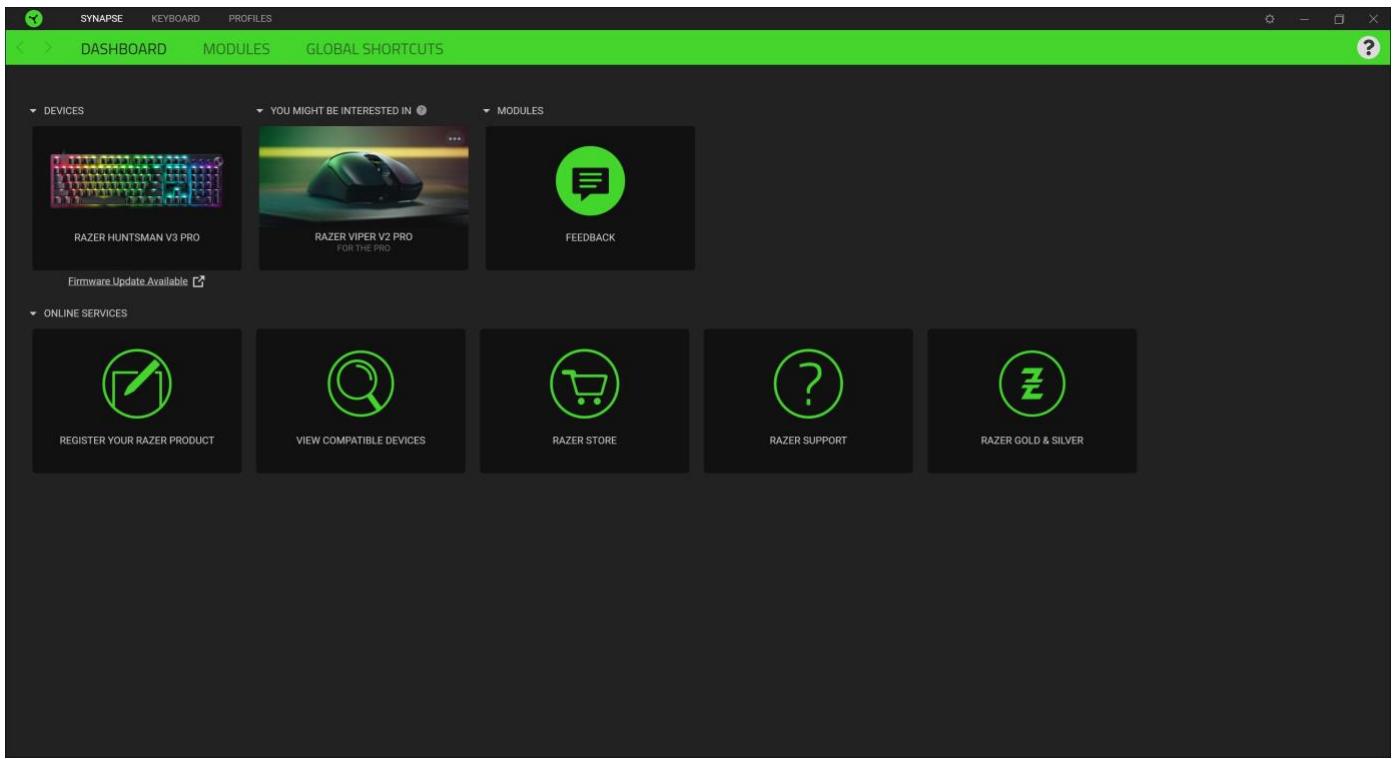Open the Razer Gold & Silver icon

point(1032,386)
